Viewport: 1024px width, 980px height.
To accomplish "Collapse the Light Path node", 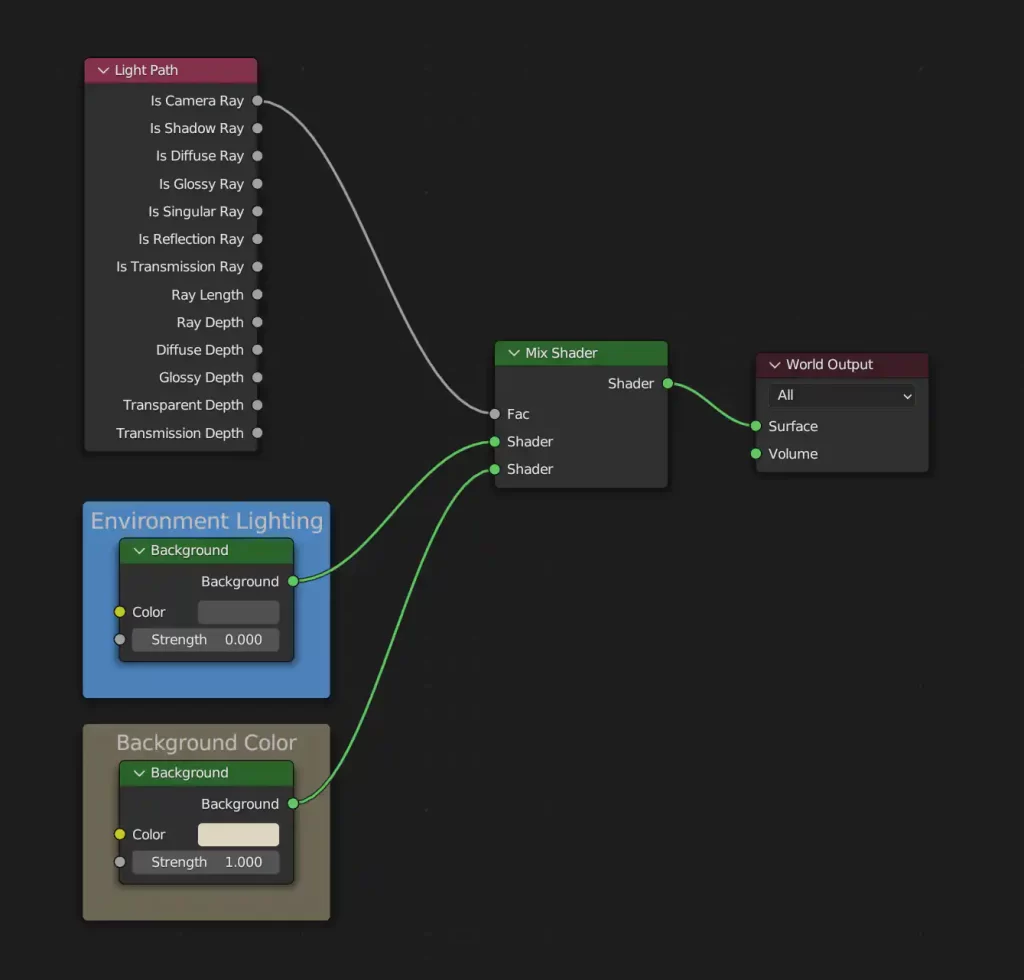I will tap(102, 71).
